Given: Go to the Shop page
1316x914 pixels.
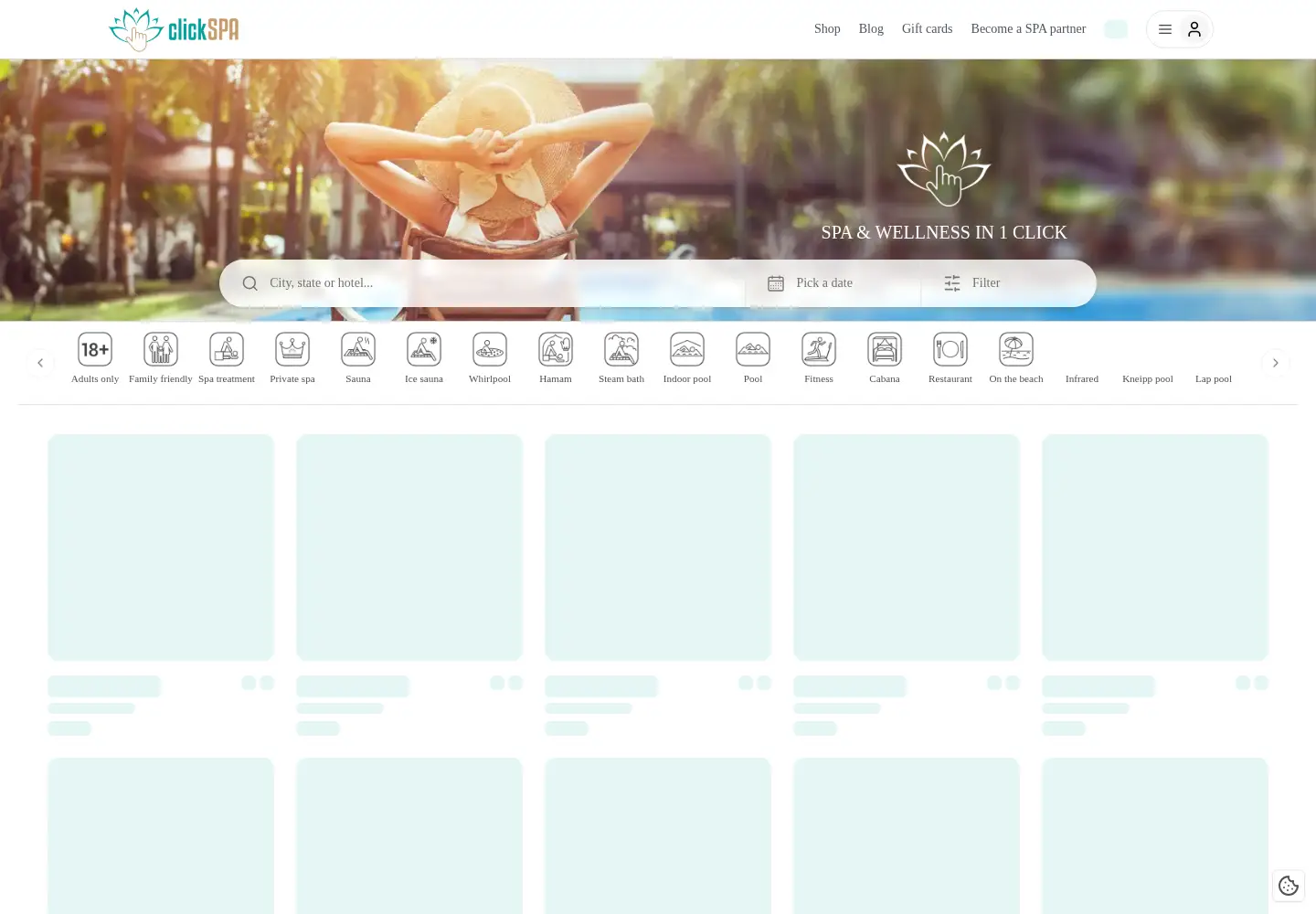Looking at the screenshot, I should click(827, 29).
